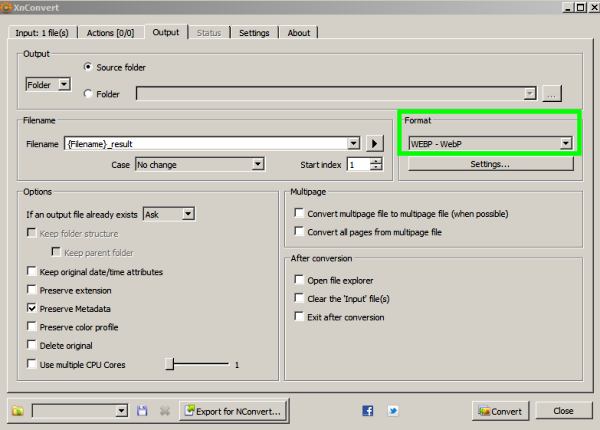Save script with the floppy disk icon
This screenshot has height=430, width=600.
[142, 411]
